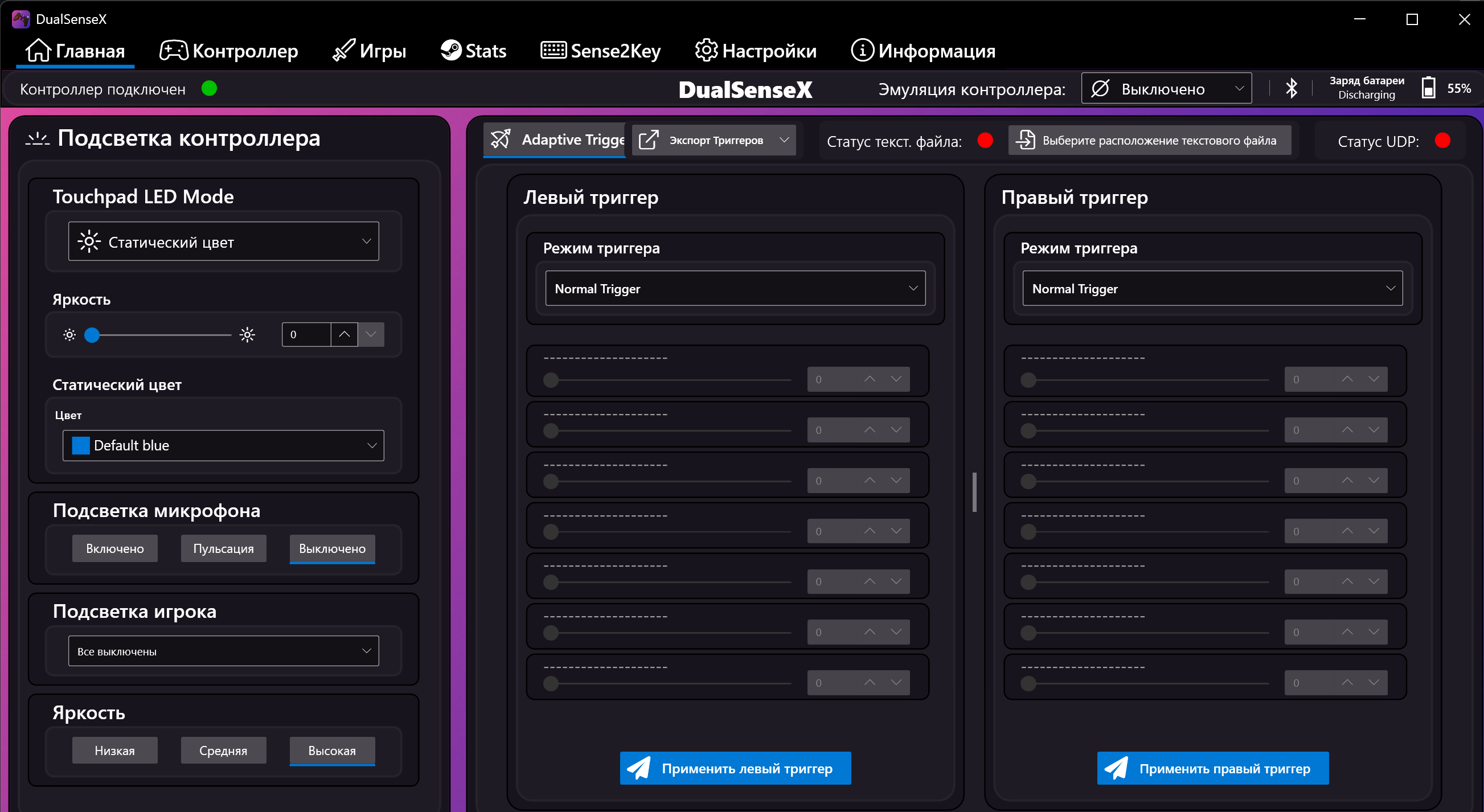The width and height of the screenshot is (1484, 812).
Task: Click the paper plane icon on apply left trigger
Action: pos(638,768)
